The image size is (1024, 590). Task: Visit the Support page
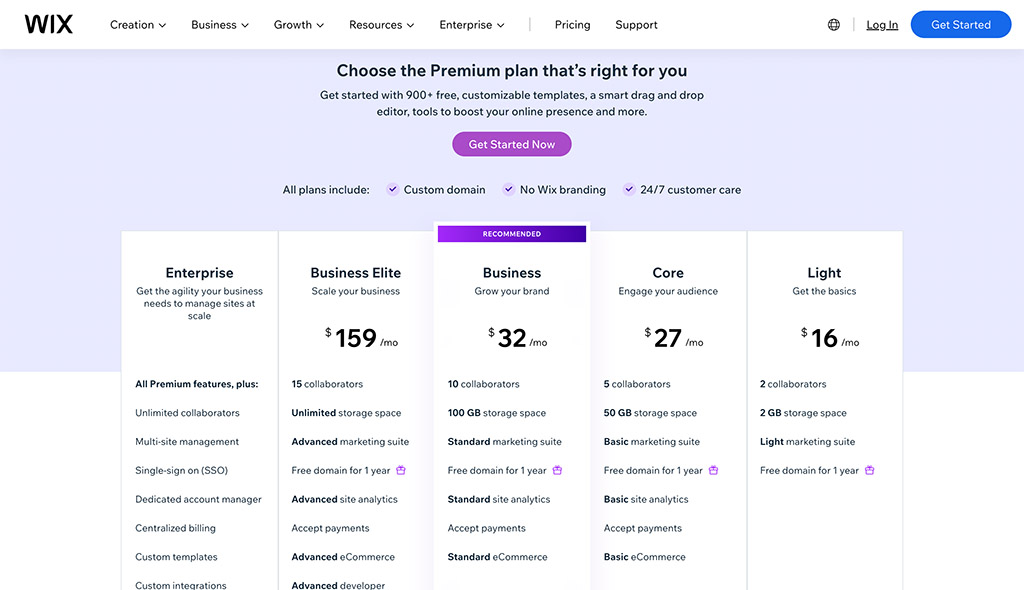point(636,24)
